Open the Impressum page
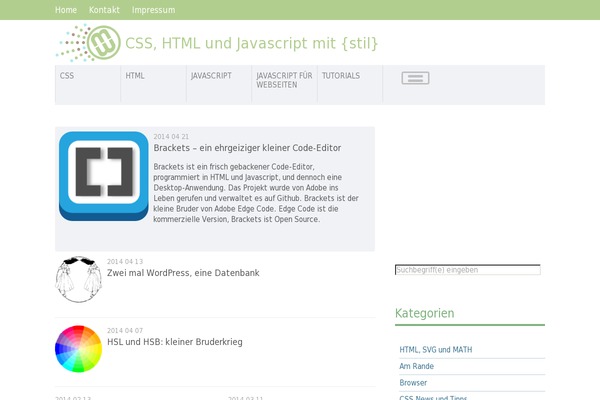Image resolution: width=600 pixels, height=400 pixels. [153, 10]
